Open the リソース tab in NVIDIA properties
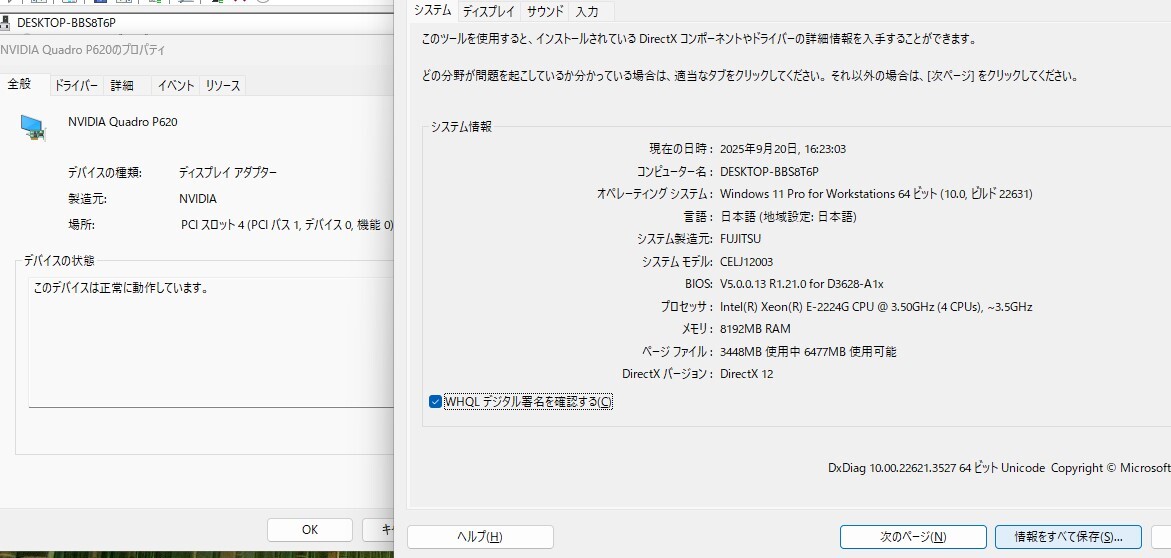 tap(223, 86)
